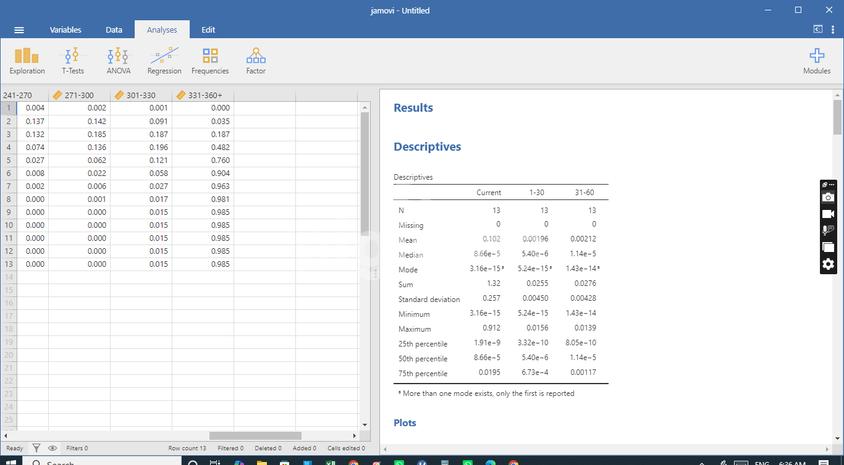Screen dimensions: 844x465
Task: Select the 331-360+ column header
Action: [x=203, y=95]
